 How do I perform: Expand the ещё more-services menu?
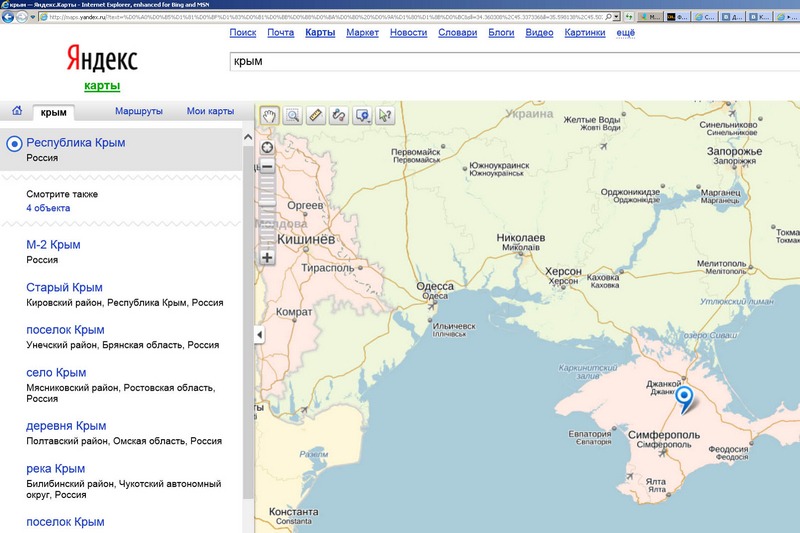click(x=626, y=33)
